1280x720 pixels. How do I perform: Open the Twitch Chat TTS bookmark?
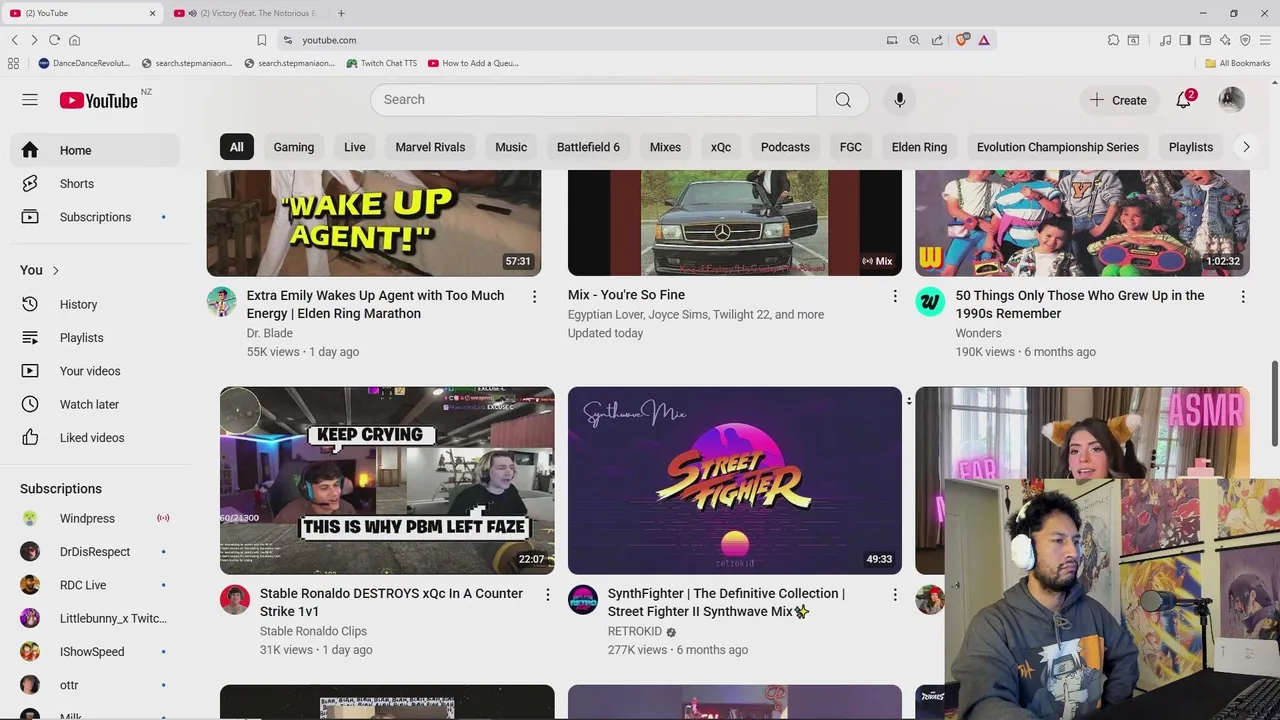(381, 63)
